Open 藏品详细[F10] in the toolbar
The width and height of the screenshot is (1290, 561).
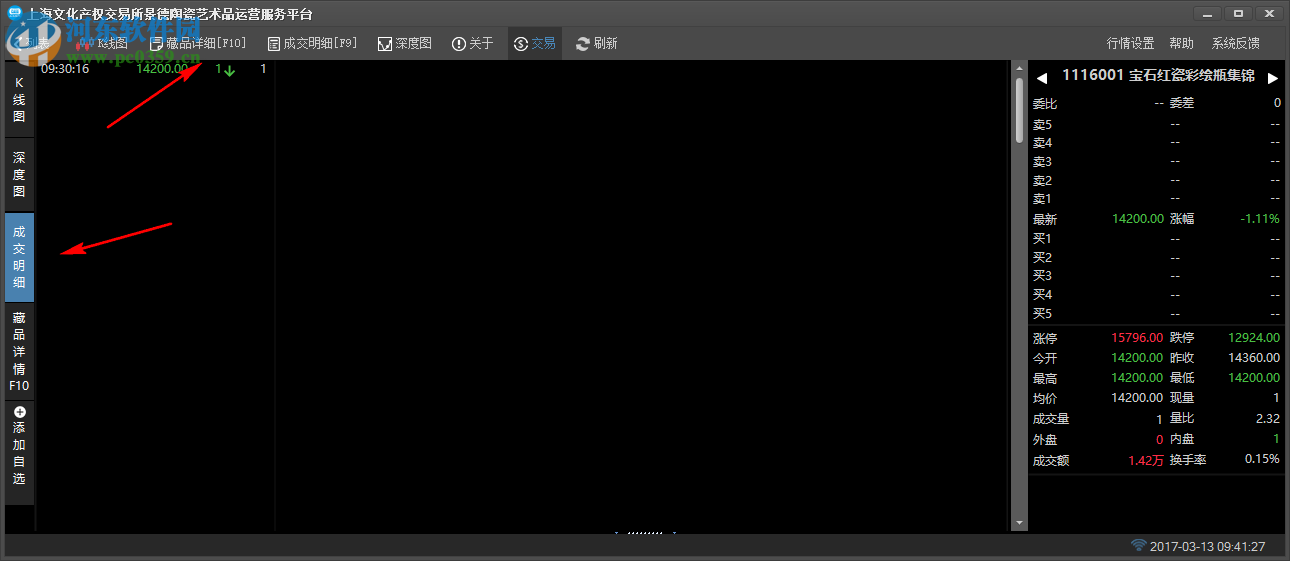198,43
